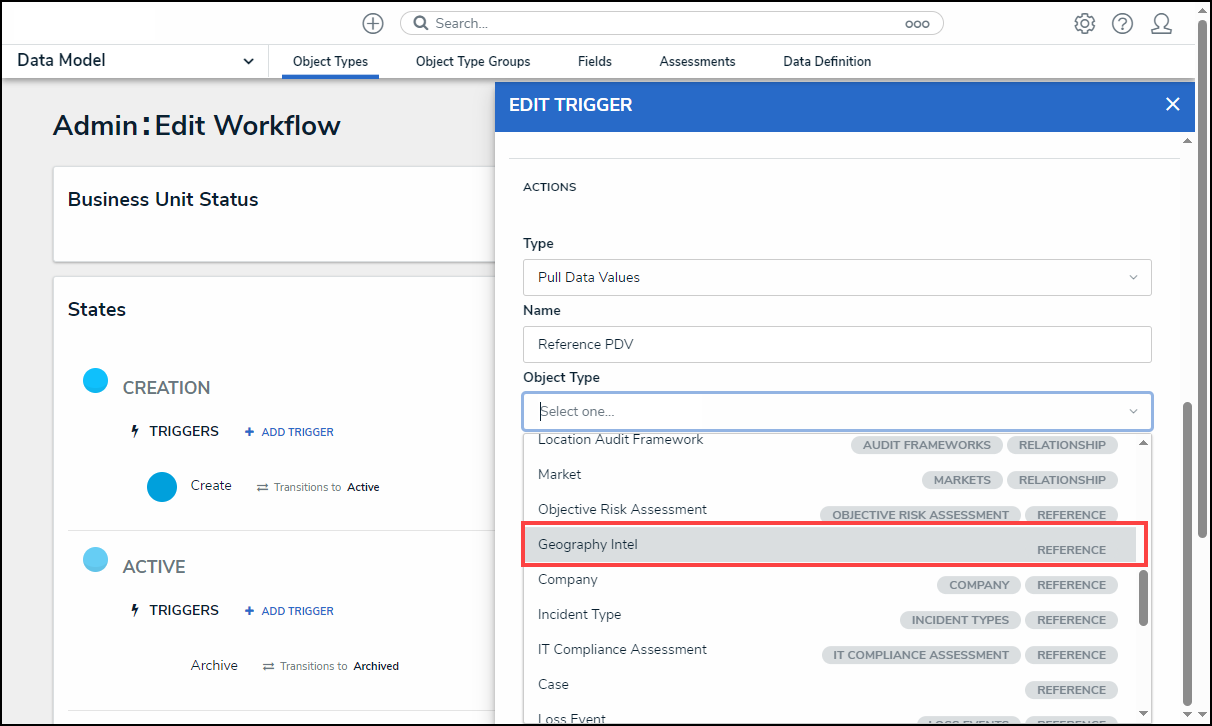Click the ACTIVE state circle icon
Screen dimensions: 1212x726
[x=95, y=559]
